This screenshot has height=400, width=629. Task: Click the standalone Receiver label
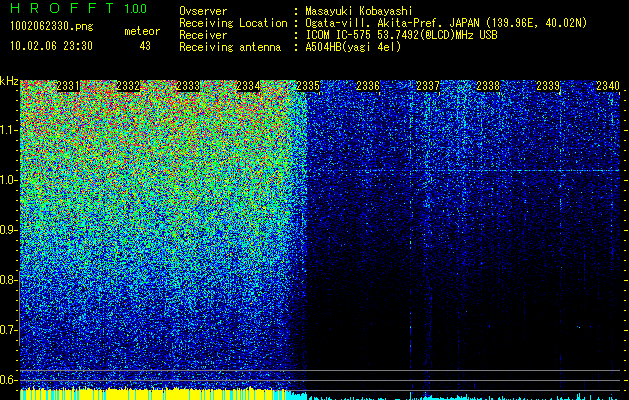[203, 35]
